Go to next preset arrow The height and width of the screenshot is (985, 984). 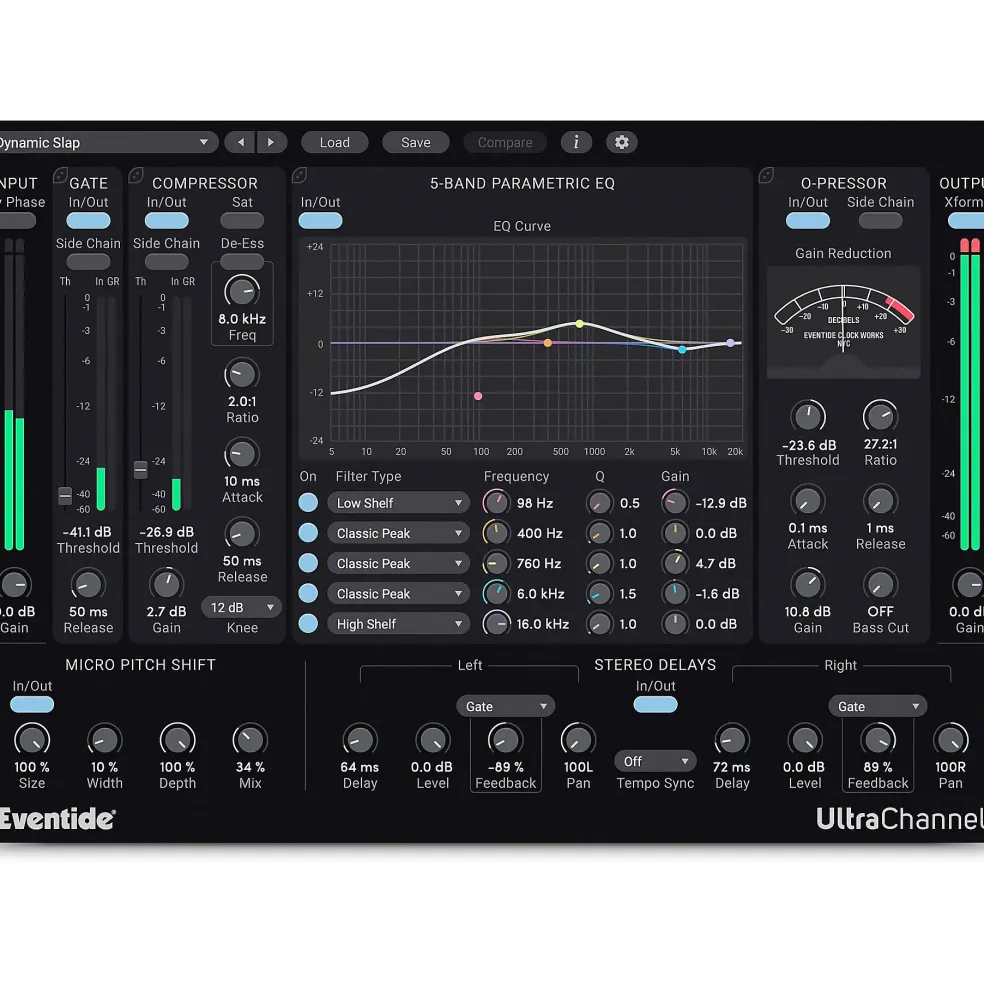(271, 143)
